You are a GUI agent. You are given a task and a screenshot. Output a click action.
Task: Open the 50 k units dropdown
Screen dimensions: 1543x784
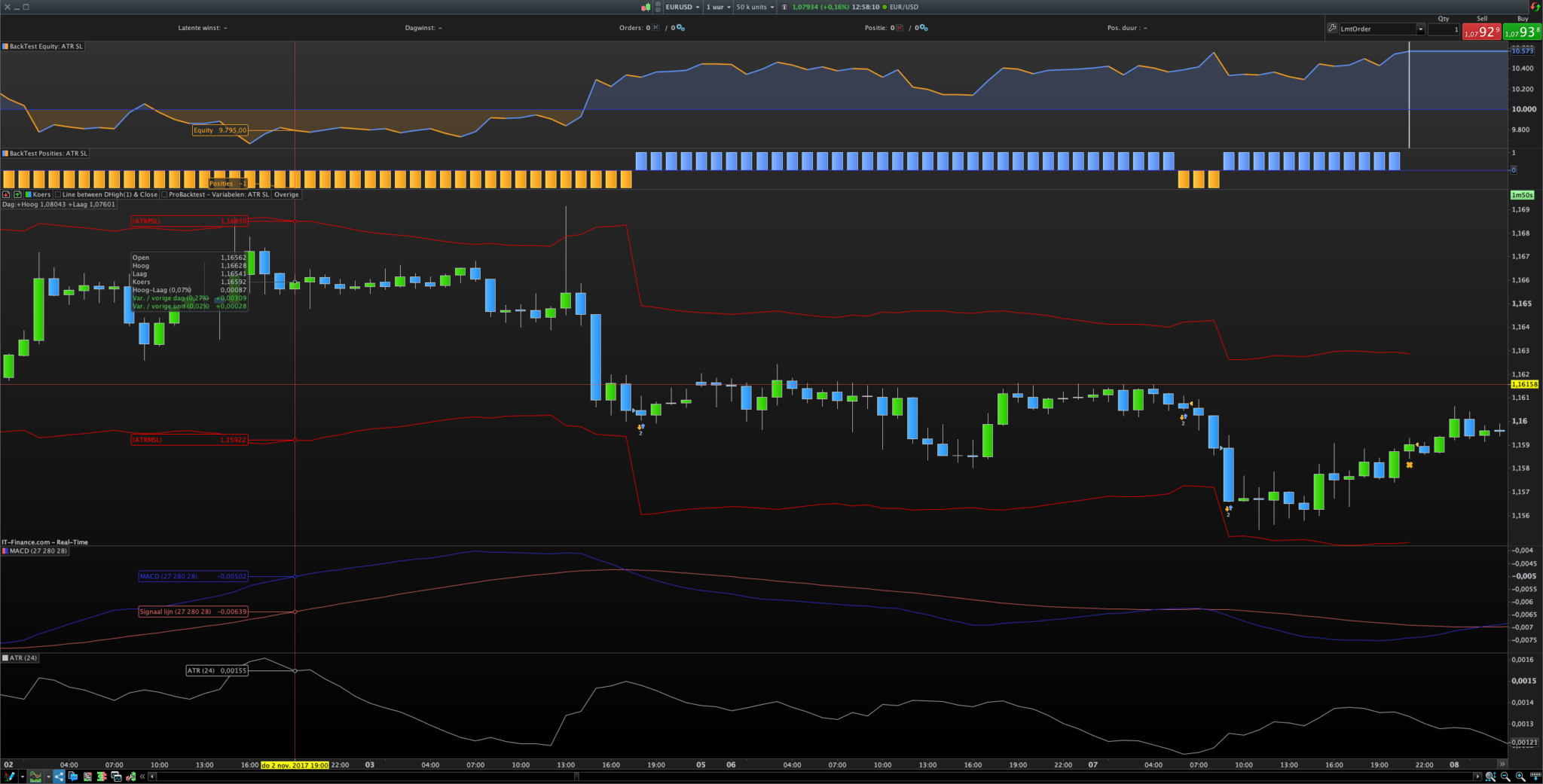[756, 7]
